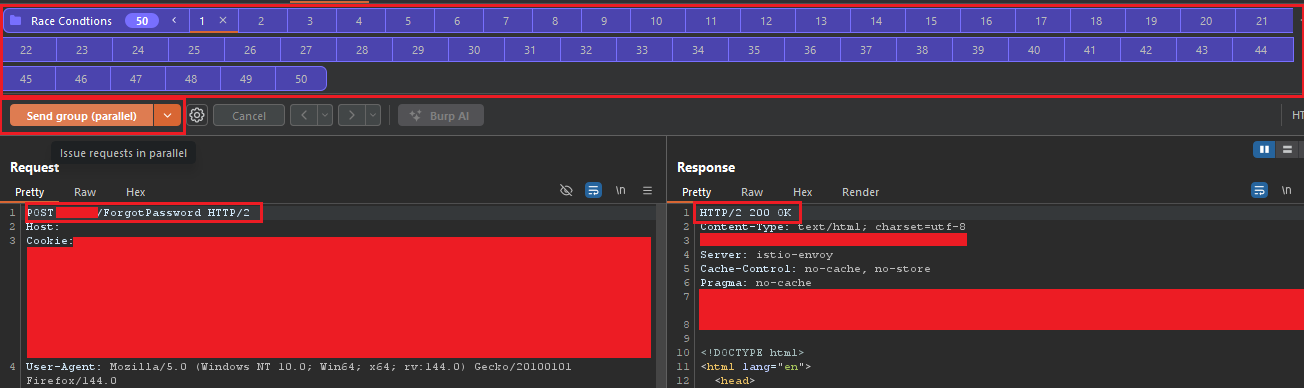Click Send group (parallel) button
The width and height of the screenshot is (1304, 388).
pyautogui.click(x=81, y=116)
